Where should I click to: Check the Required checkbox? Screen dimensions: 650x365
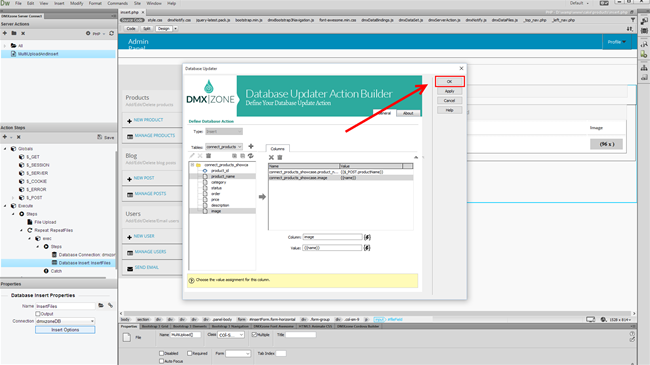[189, 353]
